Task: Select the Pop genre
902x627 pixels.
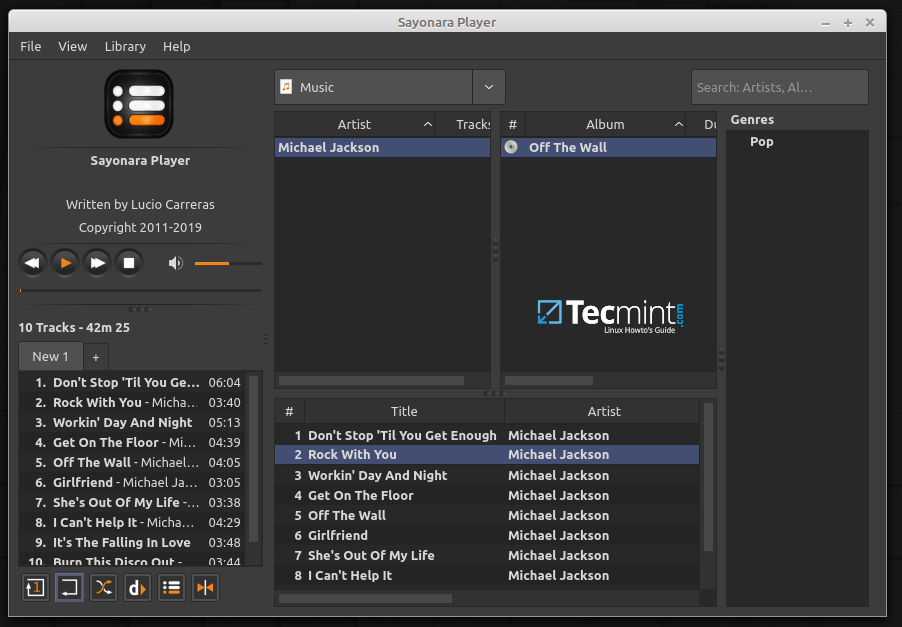Action: [761, 142]
